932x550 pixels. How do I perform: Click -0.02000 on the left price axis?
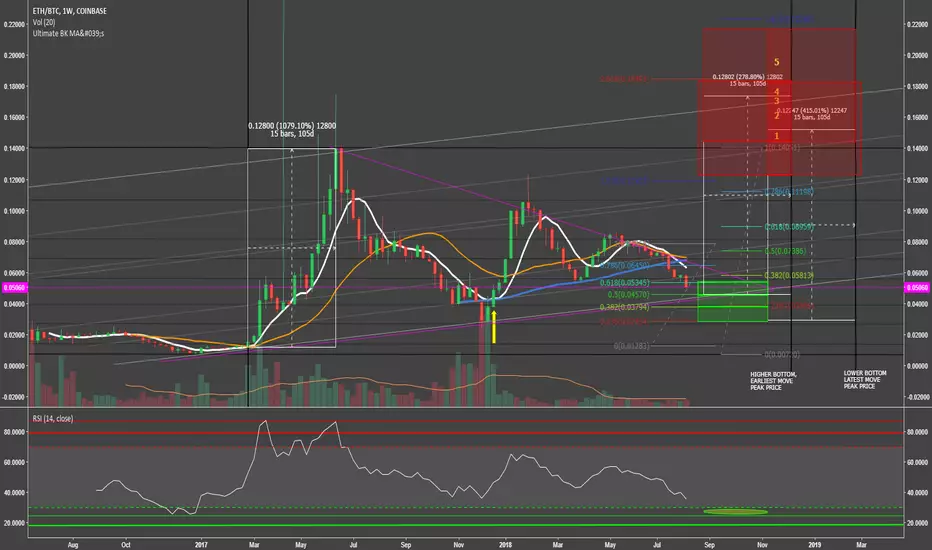point(14,397)
